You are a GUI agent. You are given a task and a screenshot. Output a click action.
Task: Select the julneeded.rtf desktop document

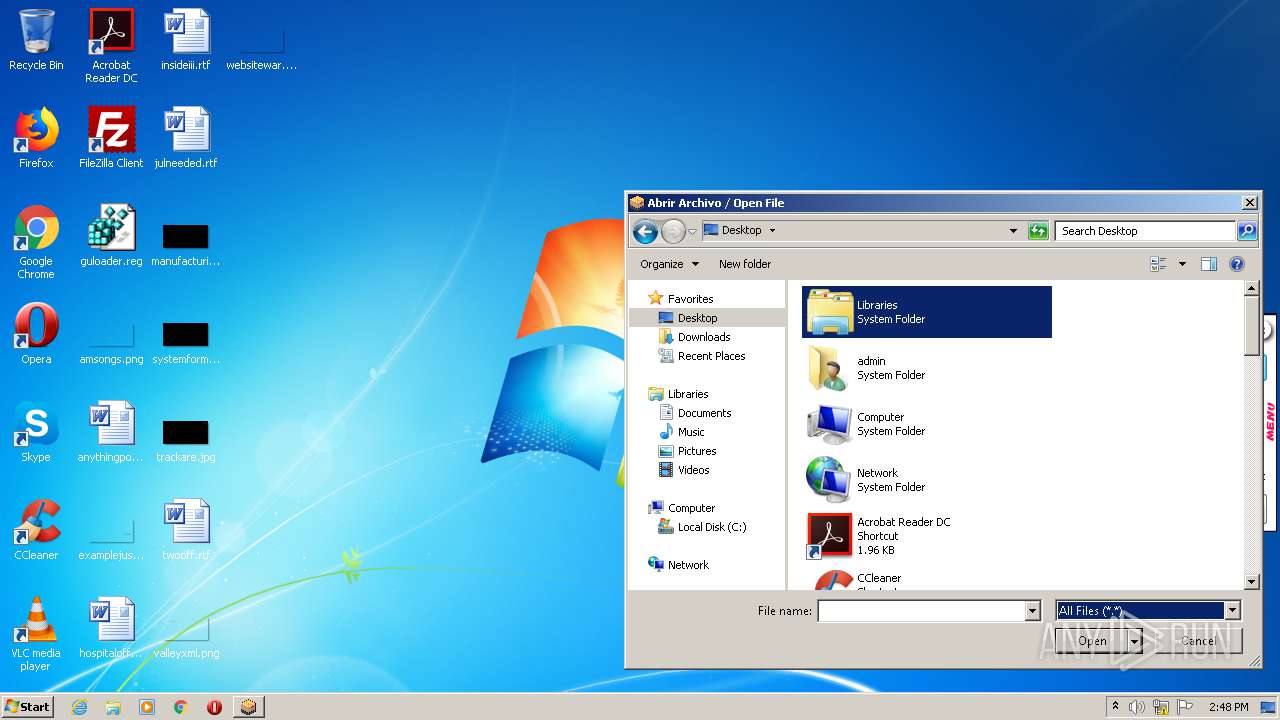tap(186, 138)
